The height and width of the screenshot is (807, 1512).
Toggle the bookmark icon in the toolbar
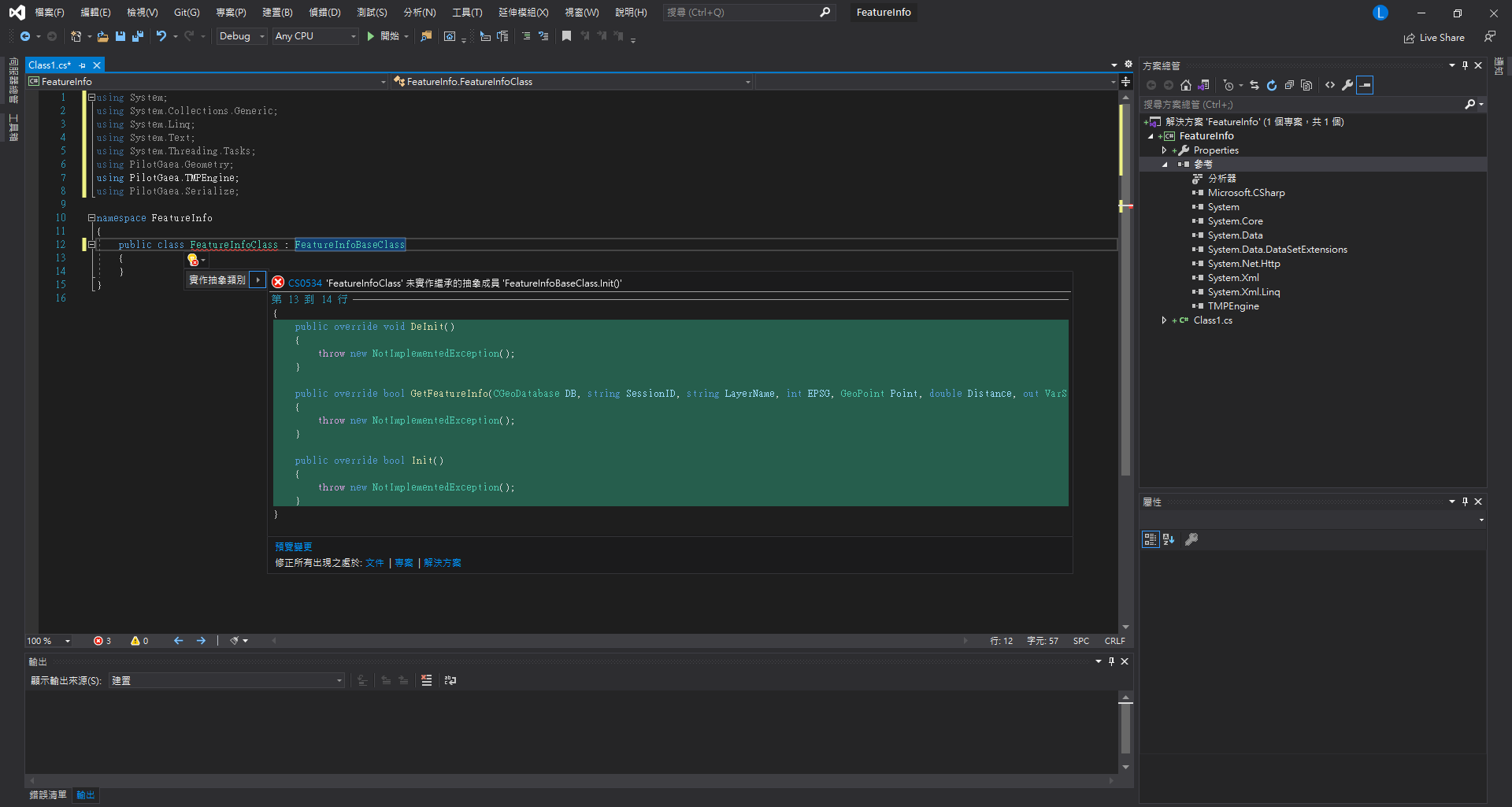click(x=566, y=36)
